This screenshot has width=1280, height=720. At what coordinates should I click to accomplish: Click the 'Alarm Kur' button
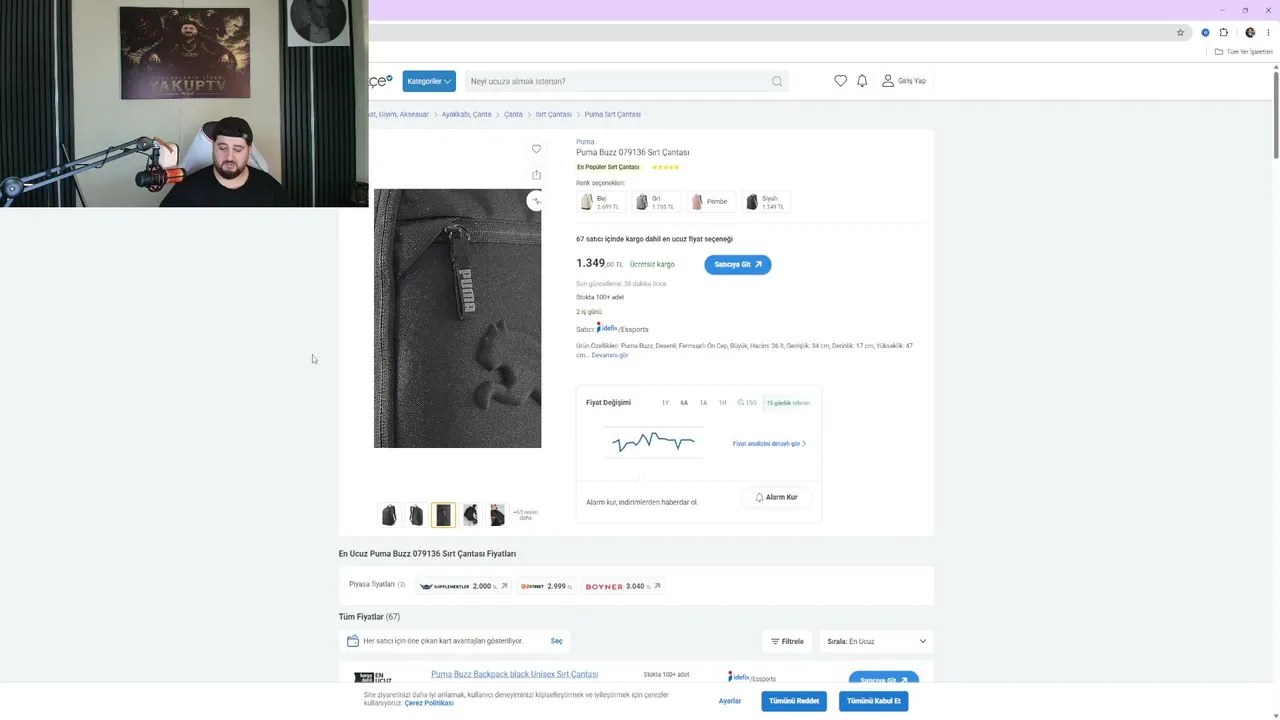click(776, 497)
